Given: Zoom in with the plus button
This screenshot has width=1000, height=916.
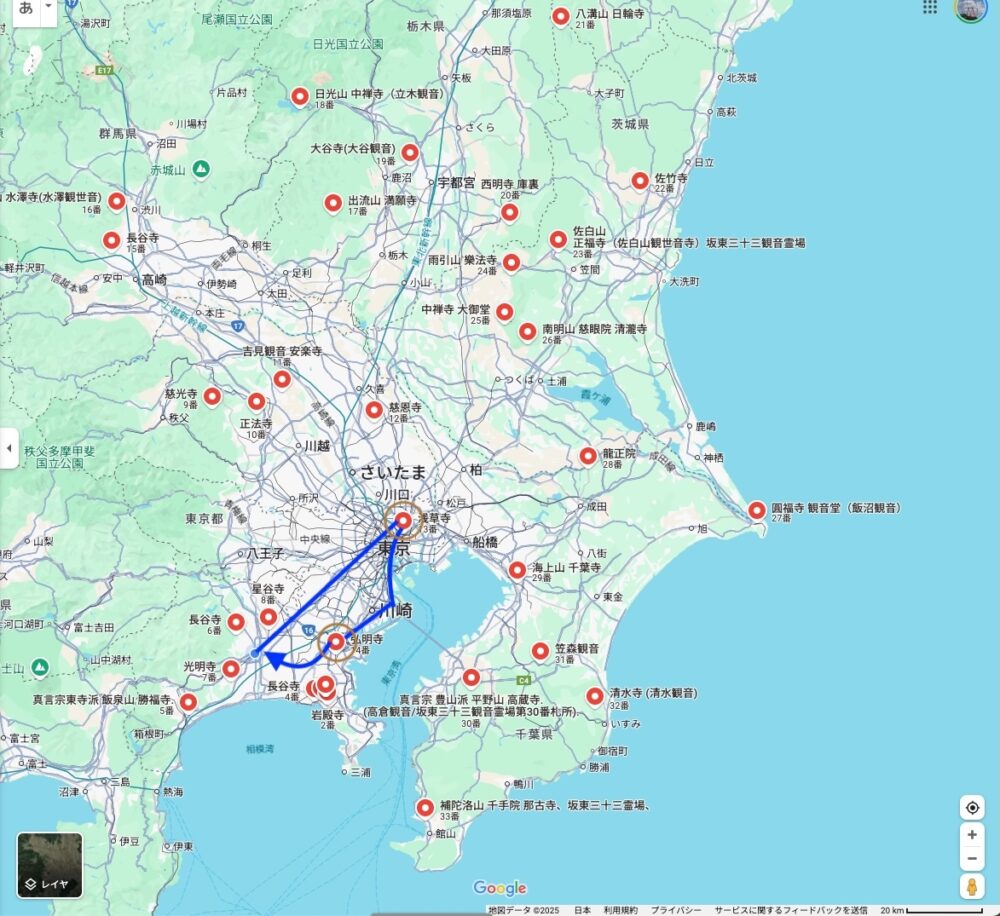Looking at the screenshot, I should (x=972, y=834).
